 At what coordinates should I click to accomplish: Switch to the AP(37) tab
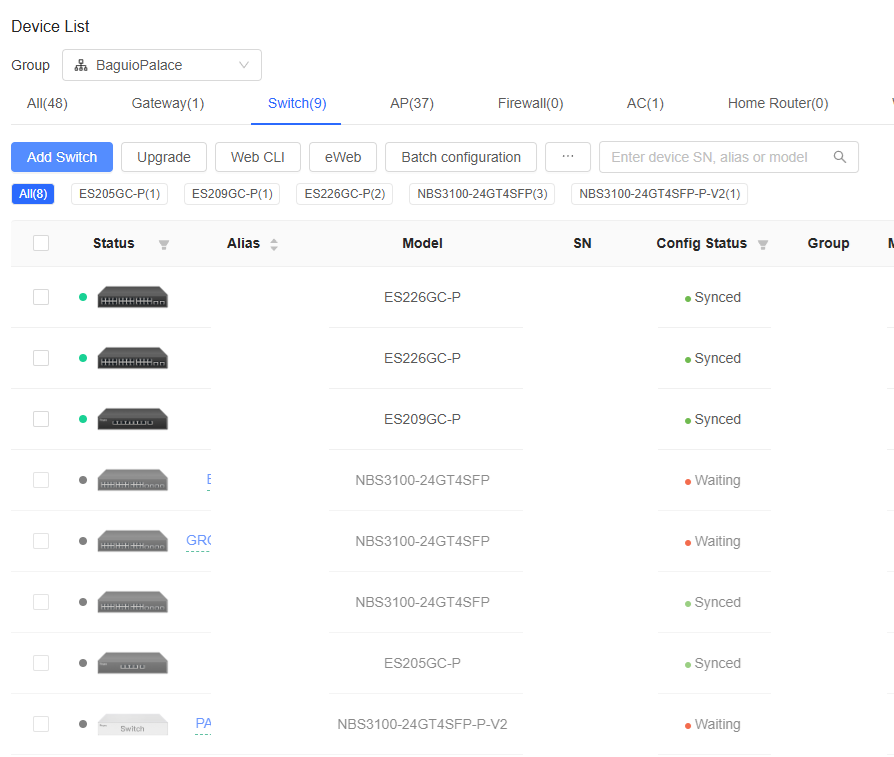411,103
